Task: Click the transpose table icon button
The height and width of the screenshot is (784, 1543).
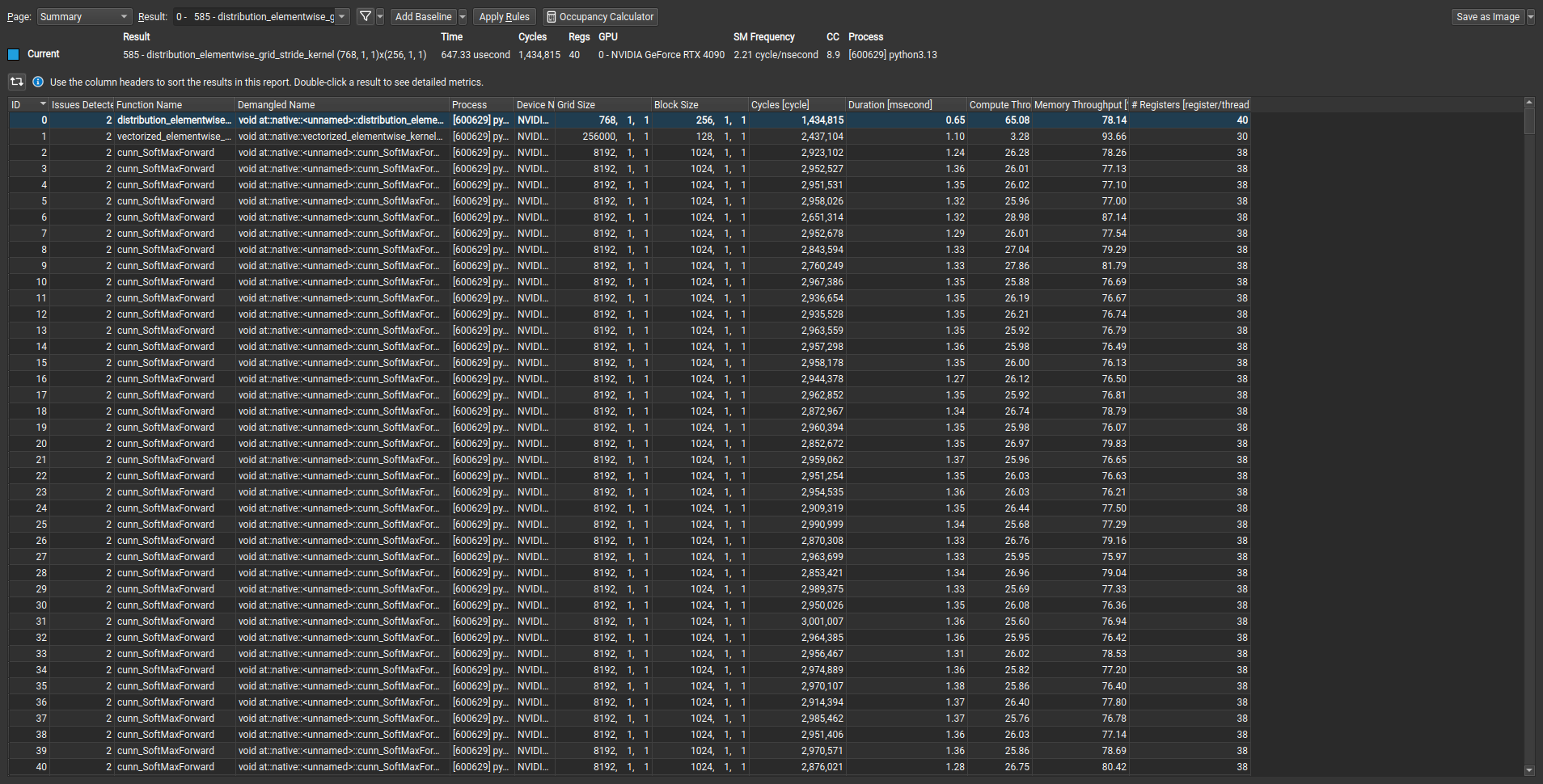Action: (17, 82)
